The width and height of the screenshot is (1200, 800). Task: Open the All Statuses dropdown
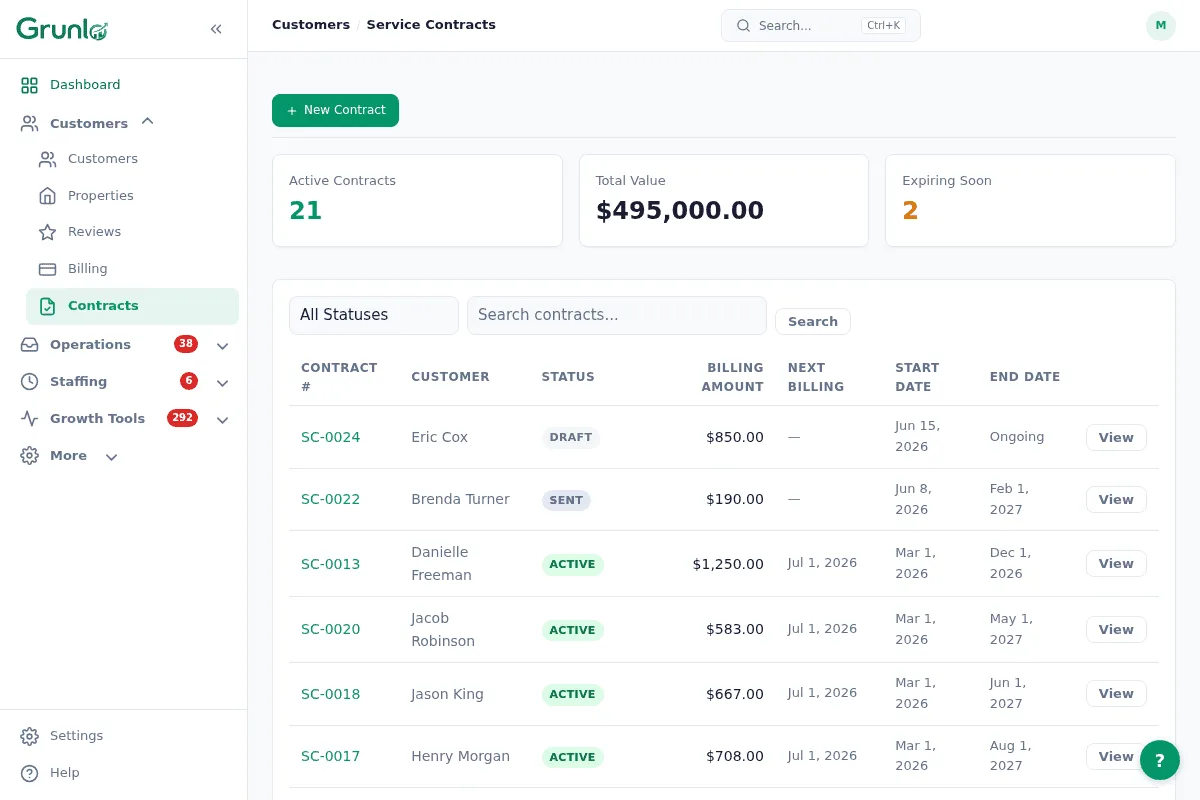(374, 315)
